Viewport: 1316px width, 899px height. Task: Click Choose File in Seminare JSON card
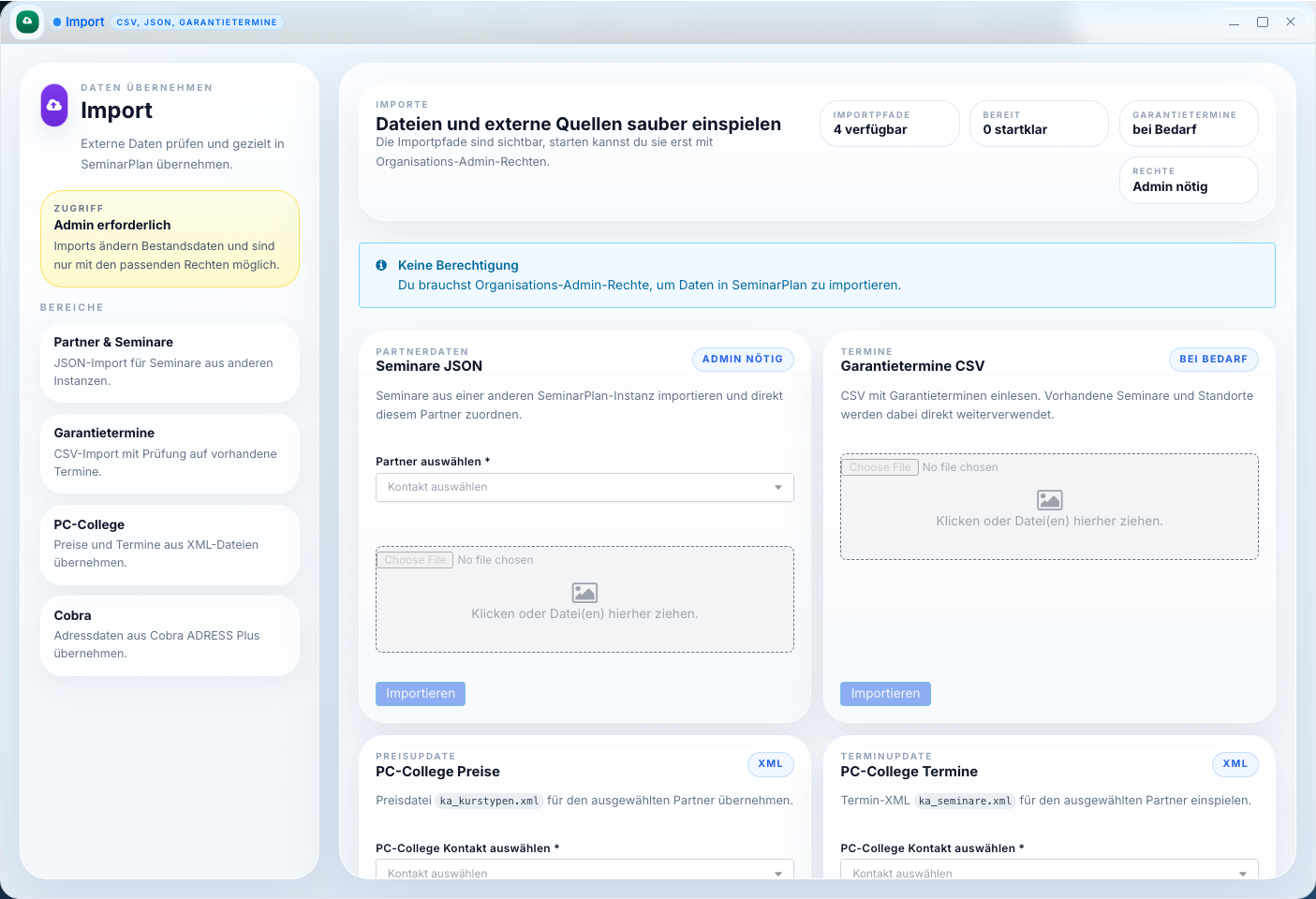(415, 560)
